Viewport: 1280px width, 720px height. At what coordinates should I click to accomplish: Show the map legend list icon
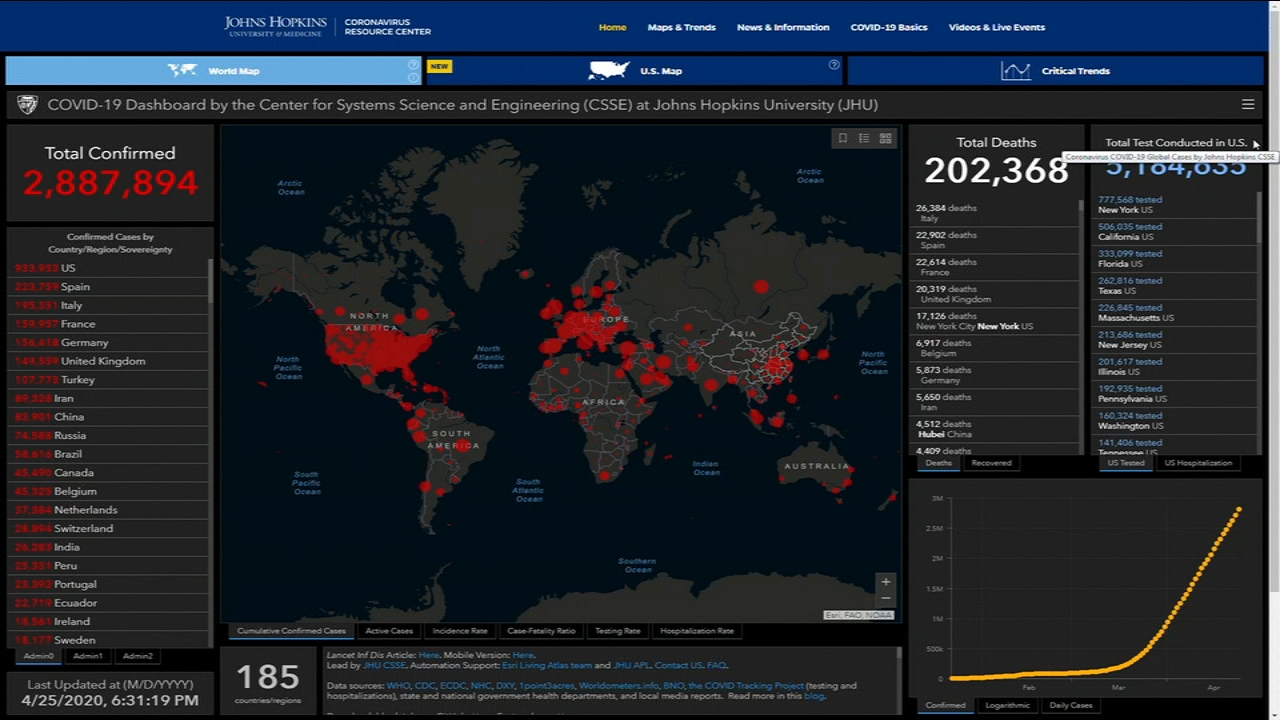(x=864, y=138)
